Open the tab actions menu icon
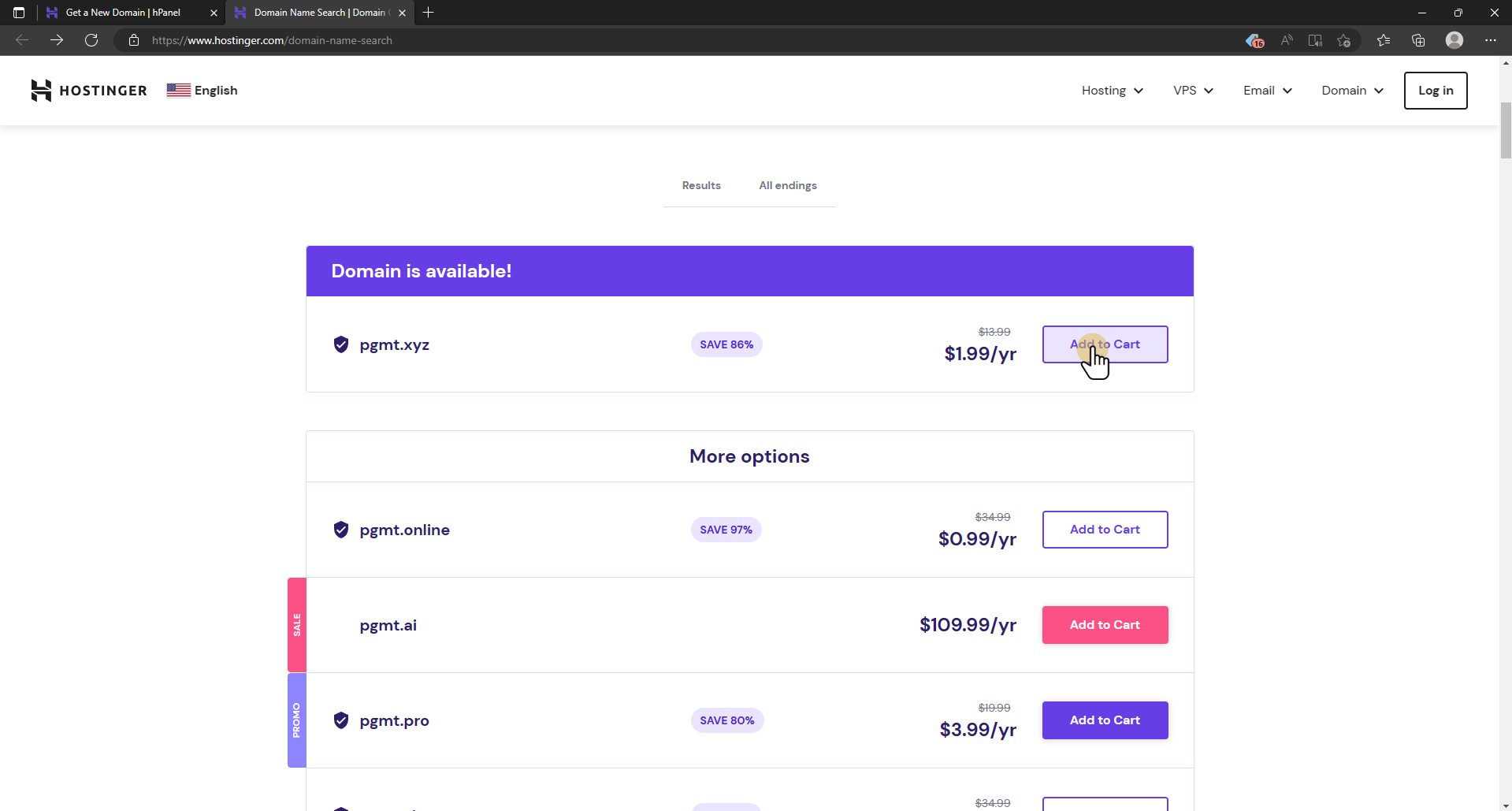 (x=19, y=13)
